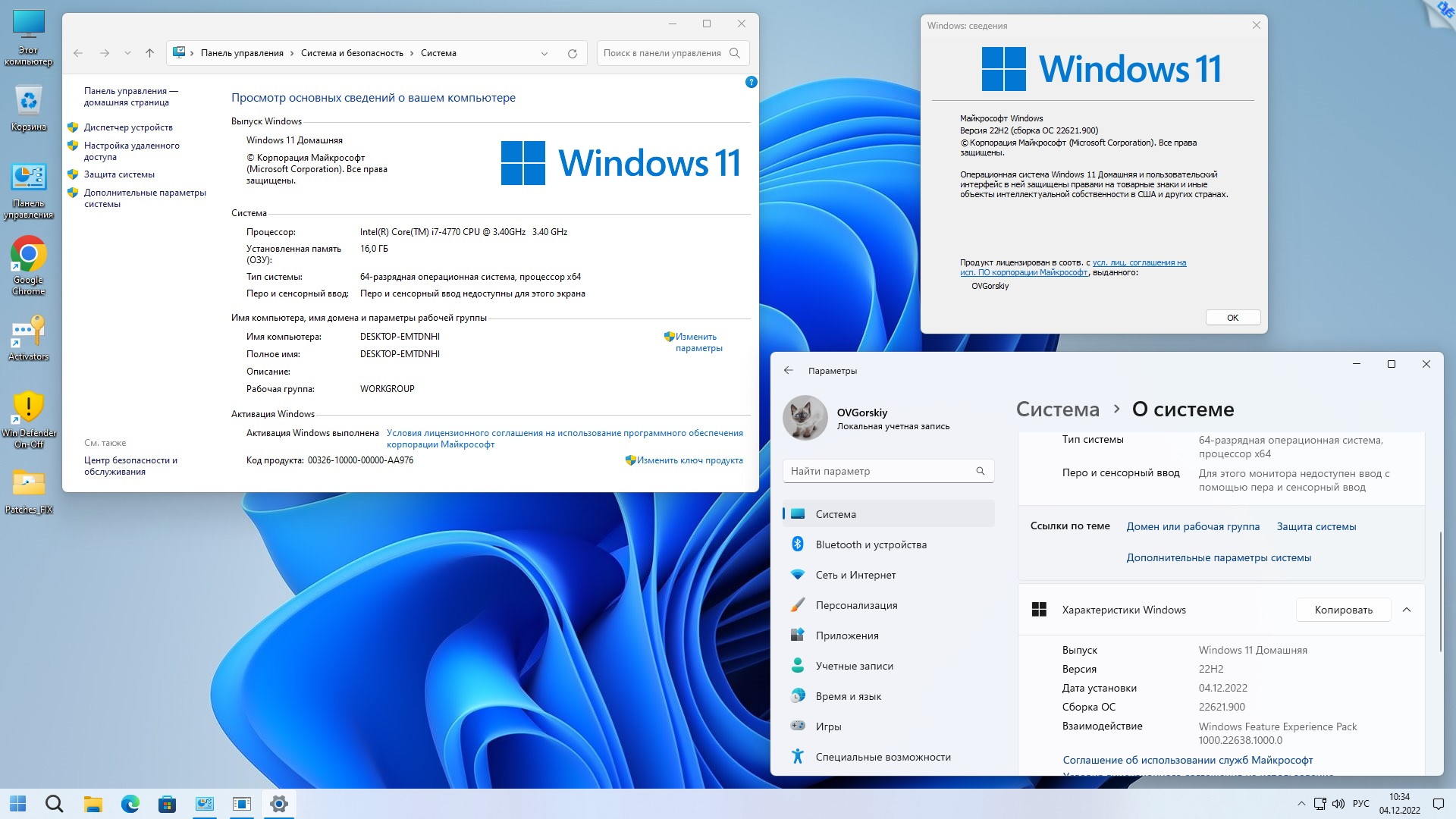The height and width of the screenshot is (819, 1456).
Task: Open Учетные записи settings section
Action: pyautogui.click(x=888, y=666)
